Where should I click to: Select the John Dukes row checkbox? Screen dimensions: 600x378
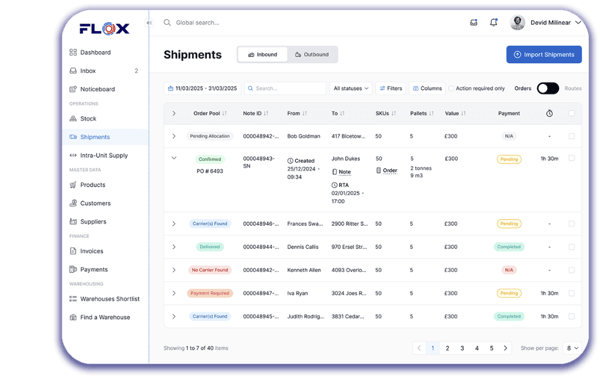(x=571, y=158)
